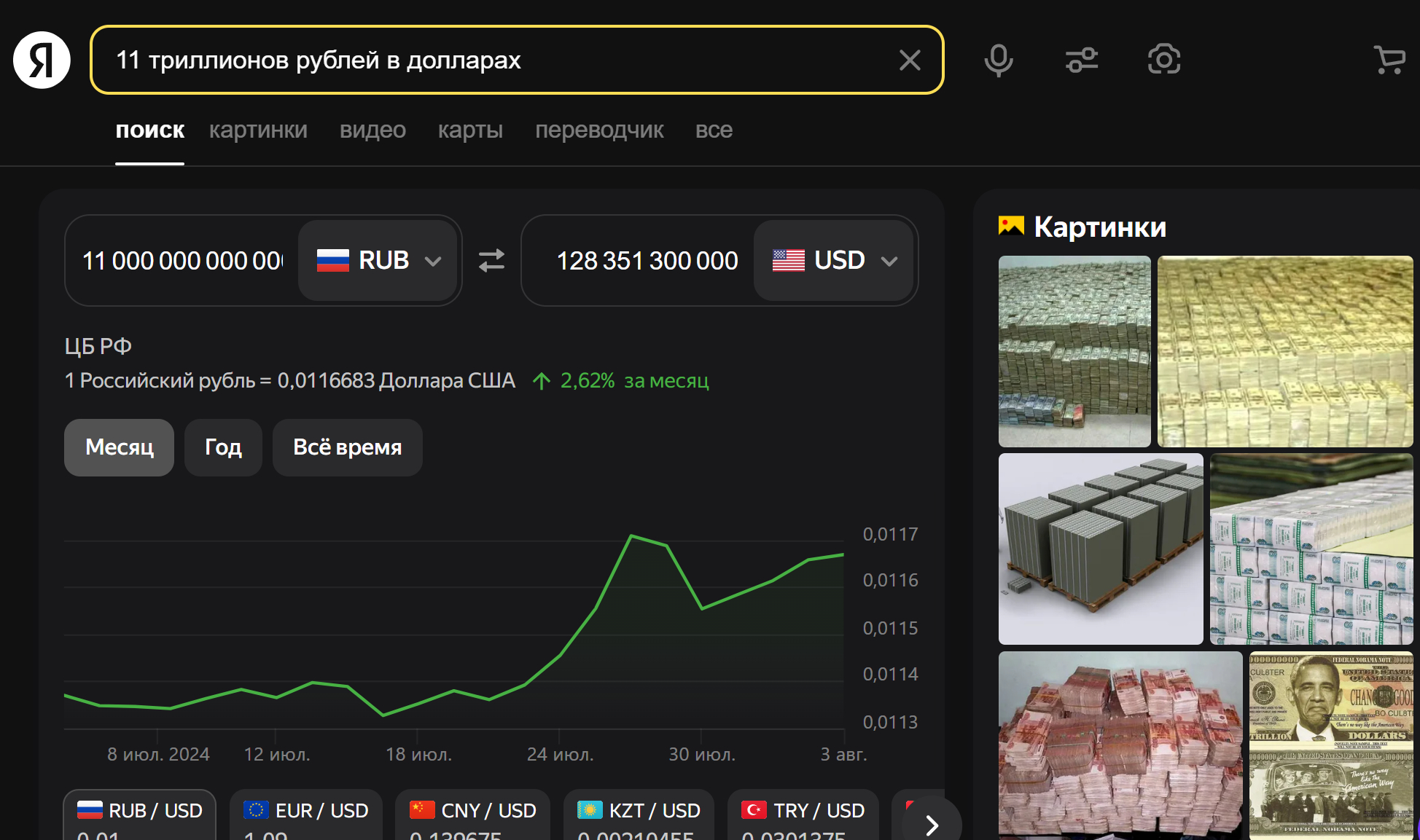
Task: Open search settings sliders icon
Action: tap(1081, 60)
